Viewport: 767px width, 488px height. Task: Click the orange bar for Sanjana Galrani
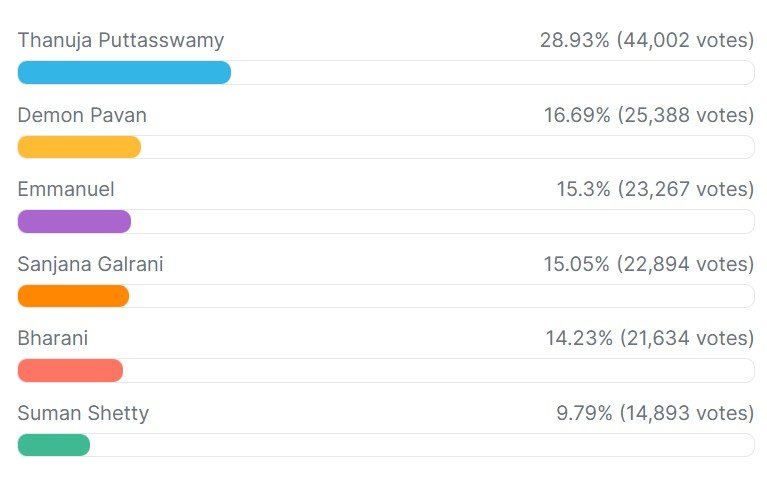point(73,296)
